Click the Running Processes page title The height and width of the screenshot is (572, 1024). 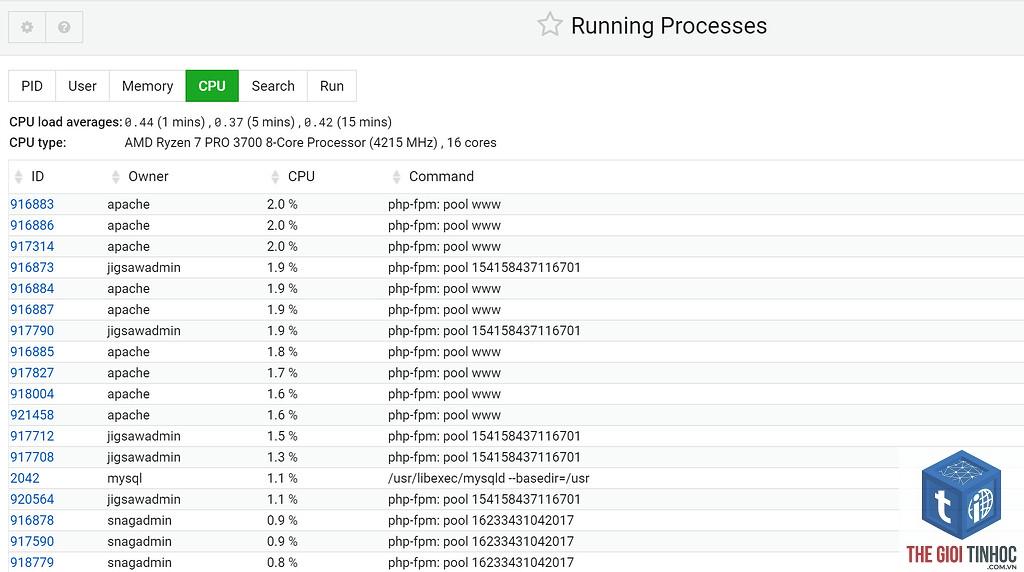(x=669, y=25)
